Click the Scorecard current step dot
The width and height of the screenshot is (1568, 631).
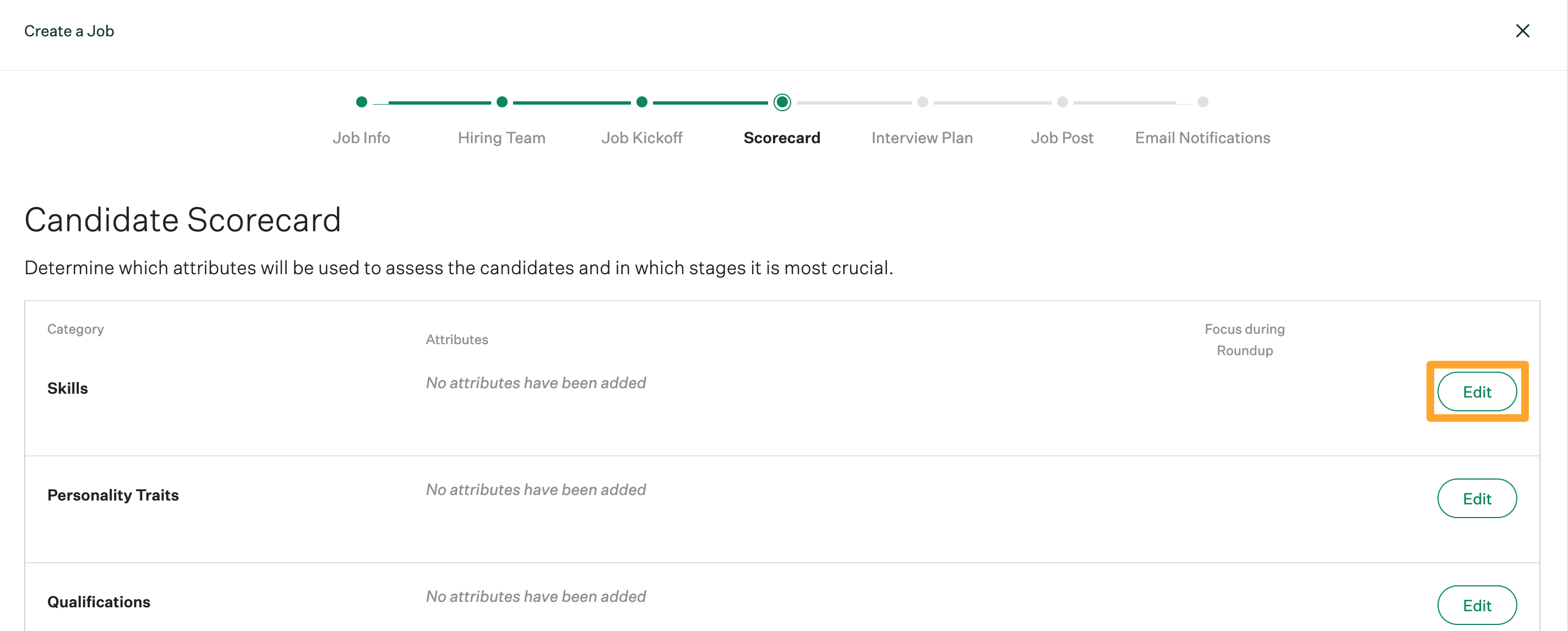(x=782, y=102)
